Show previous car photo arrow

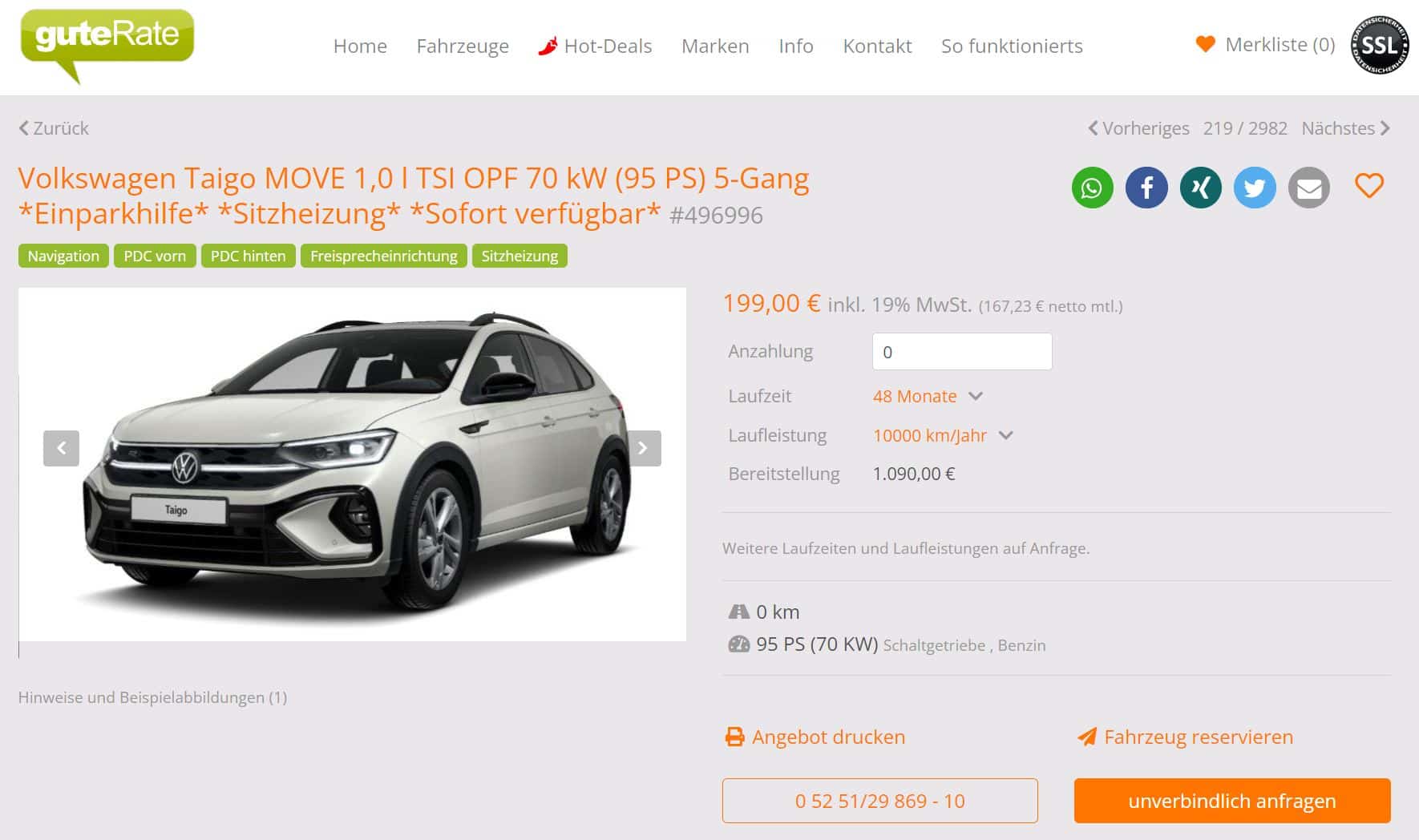point(61,448)
